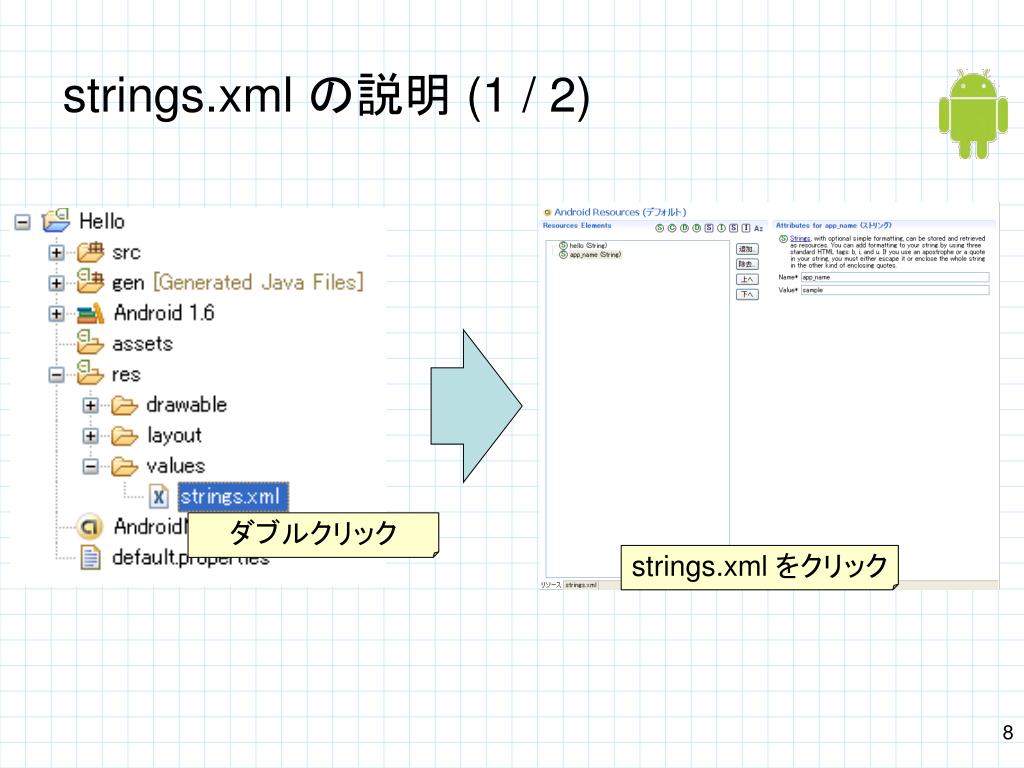The image size is (1024, 768).
Task: Click the assets folder icon
Action: (x=90, y=343)
